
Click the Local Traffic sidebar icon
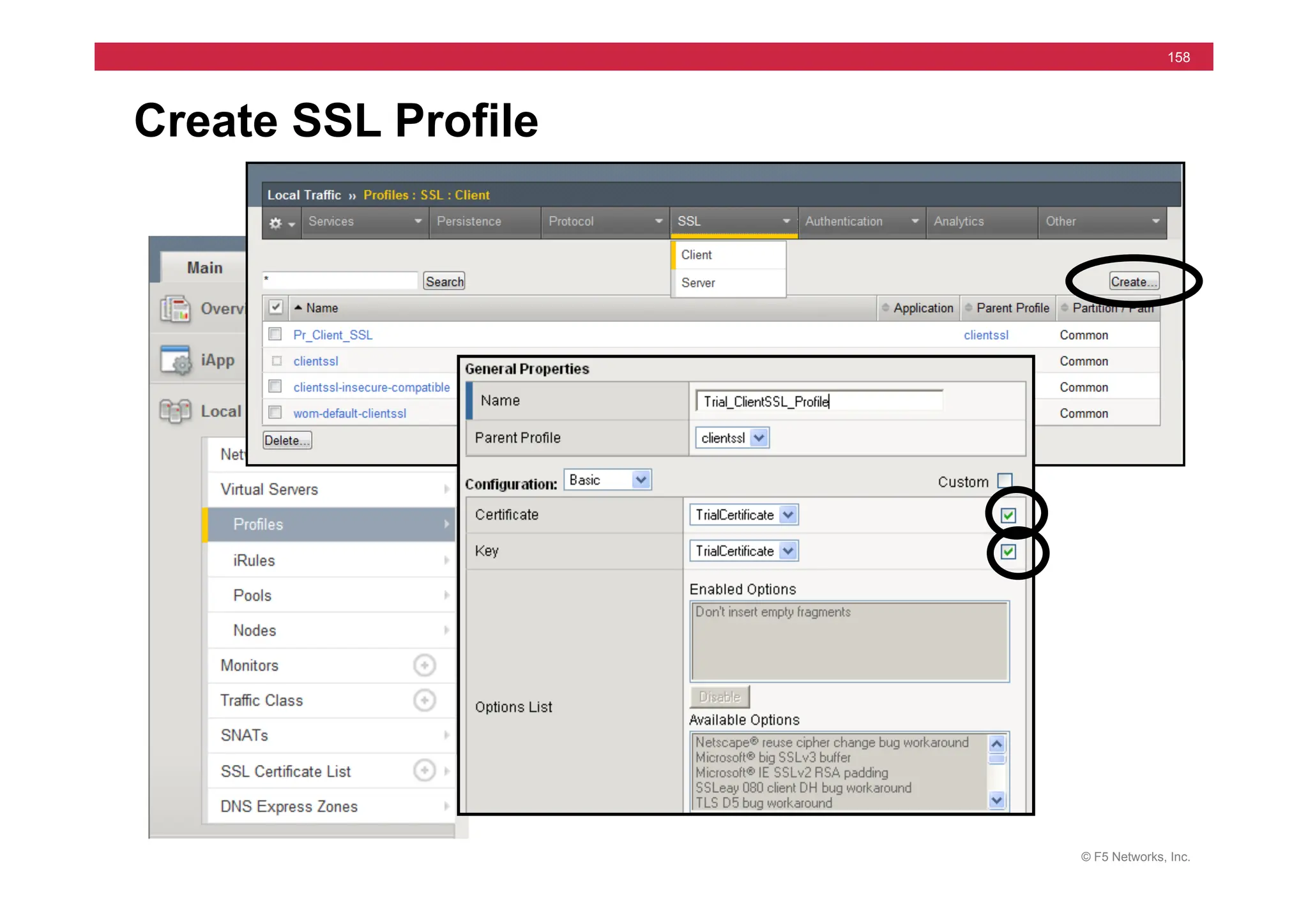coord(175,411)
